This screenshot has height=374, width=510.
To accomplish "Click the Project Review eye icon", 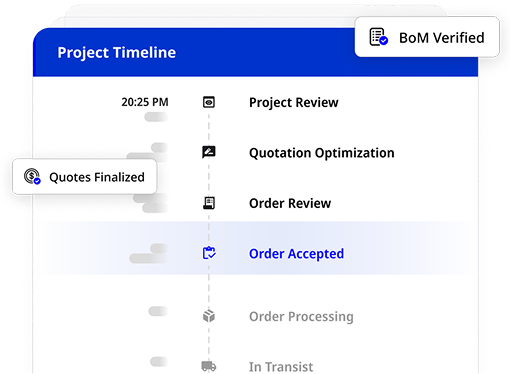I will pos(209,102).
